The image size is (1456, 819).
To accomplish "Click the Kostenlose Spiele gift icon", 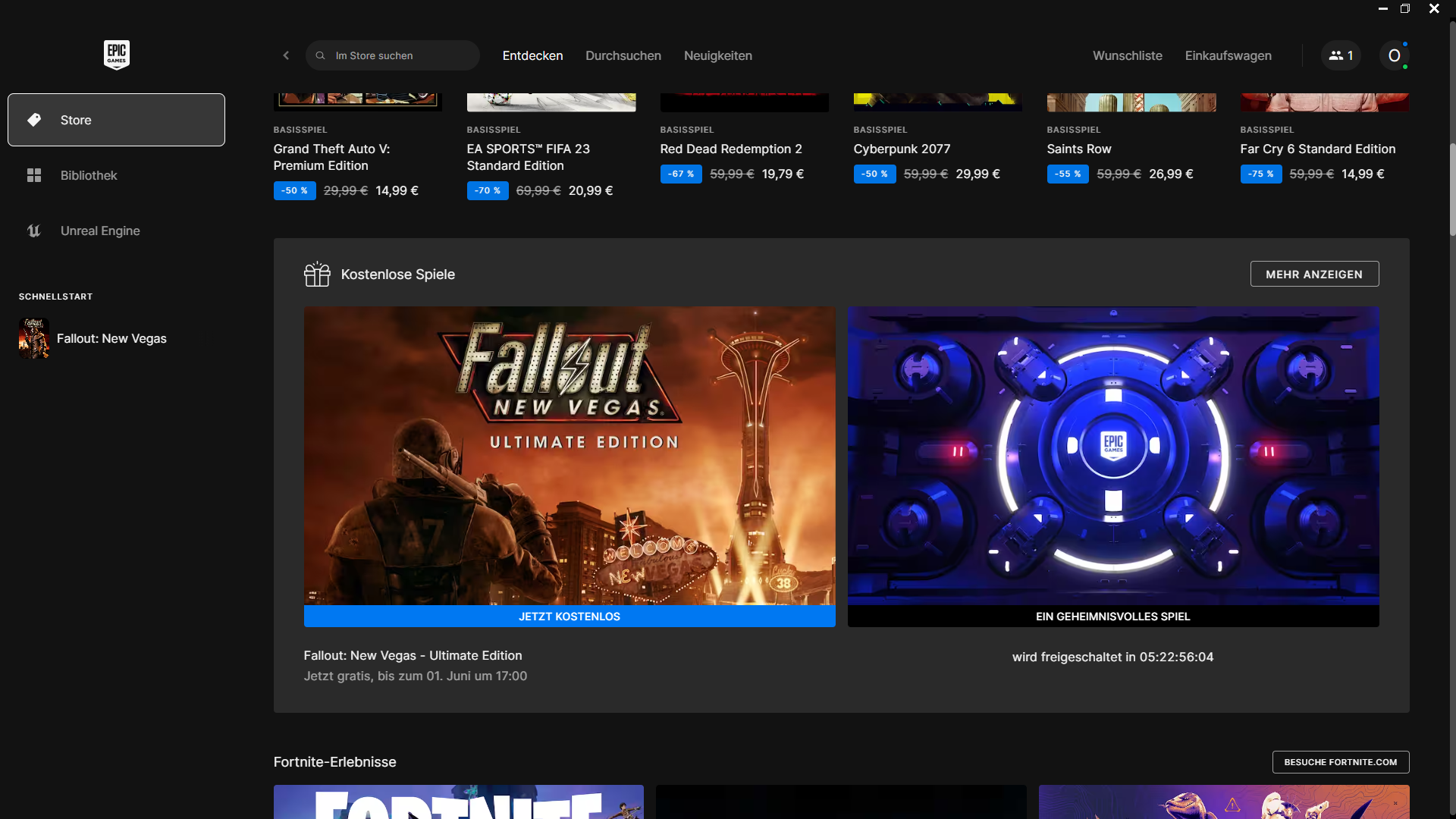I will click(x=317, y=274).
